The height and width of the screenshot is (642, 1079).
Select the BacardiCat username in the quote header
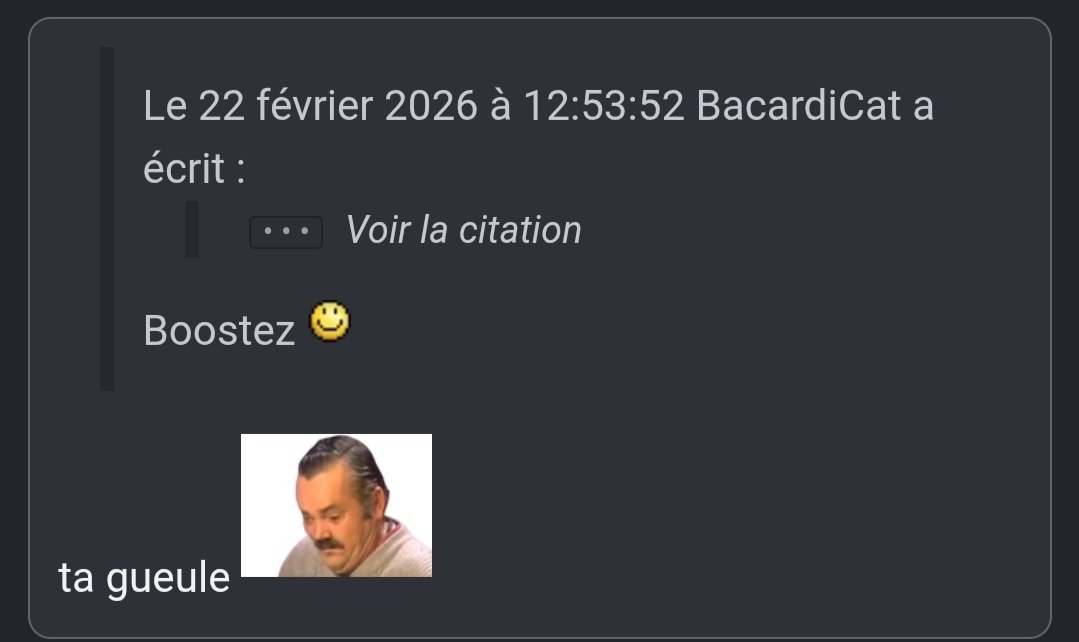coord(798,106)
